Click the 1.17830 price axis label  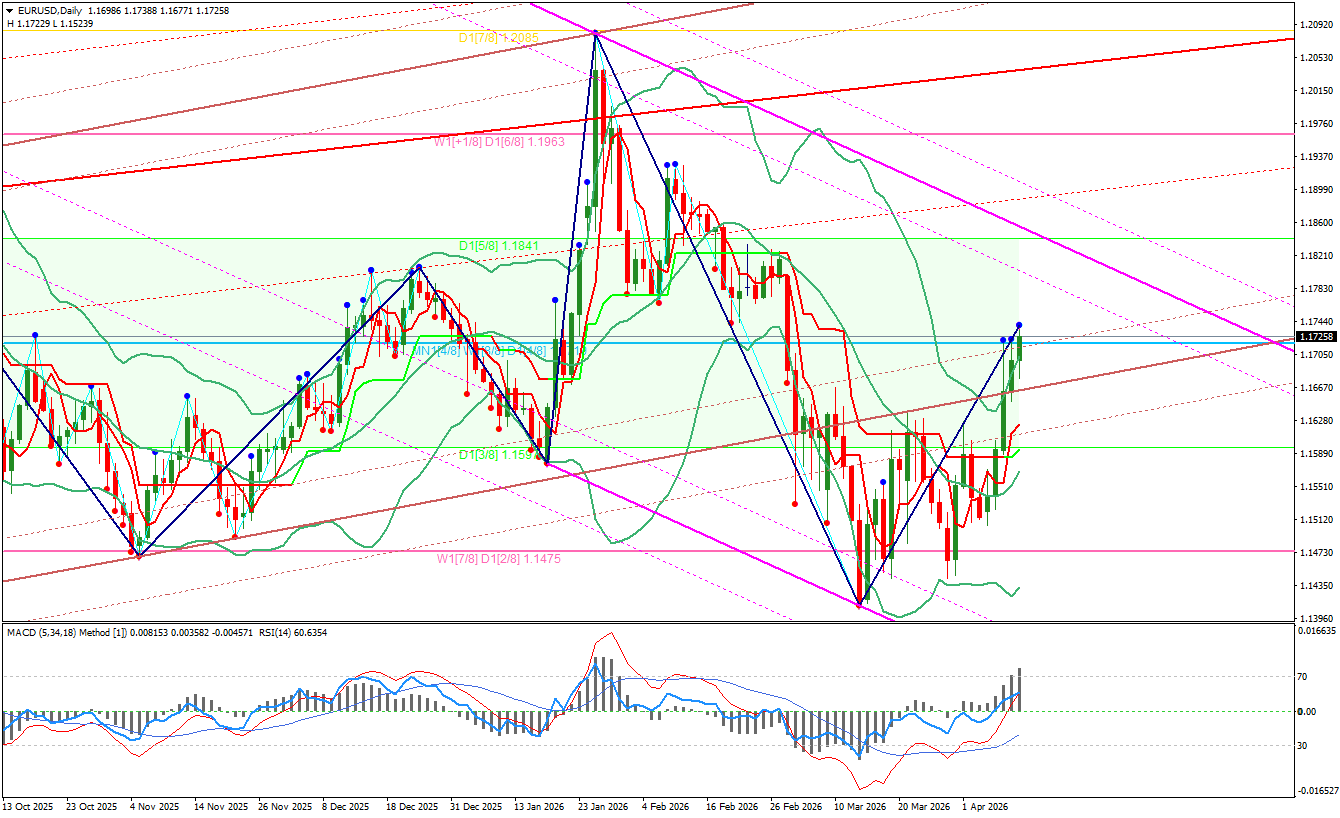point(1315,288)
